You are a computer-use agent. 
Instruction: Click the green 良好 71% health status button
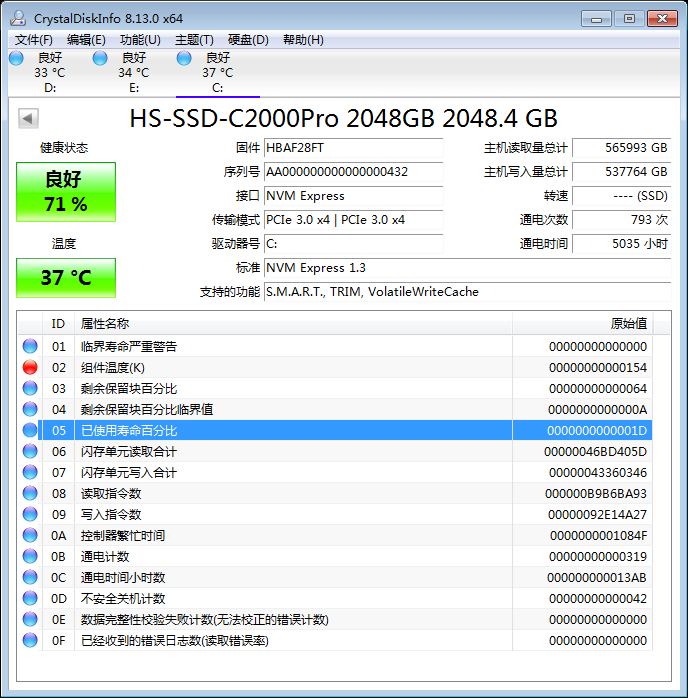click(x=66, y=191)
